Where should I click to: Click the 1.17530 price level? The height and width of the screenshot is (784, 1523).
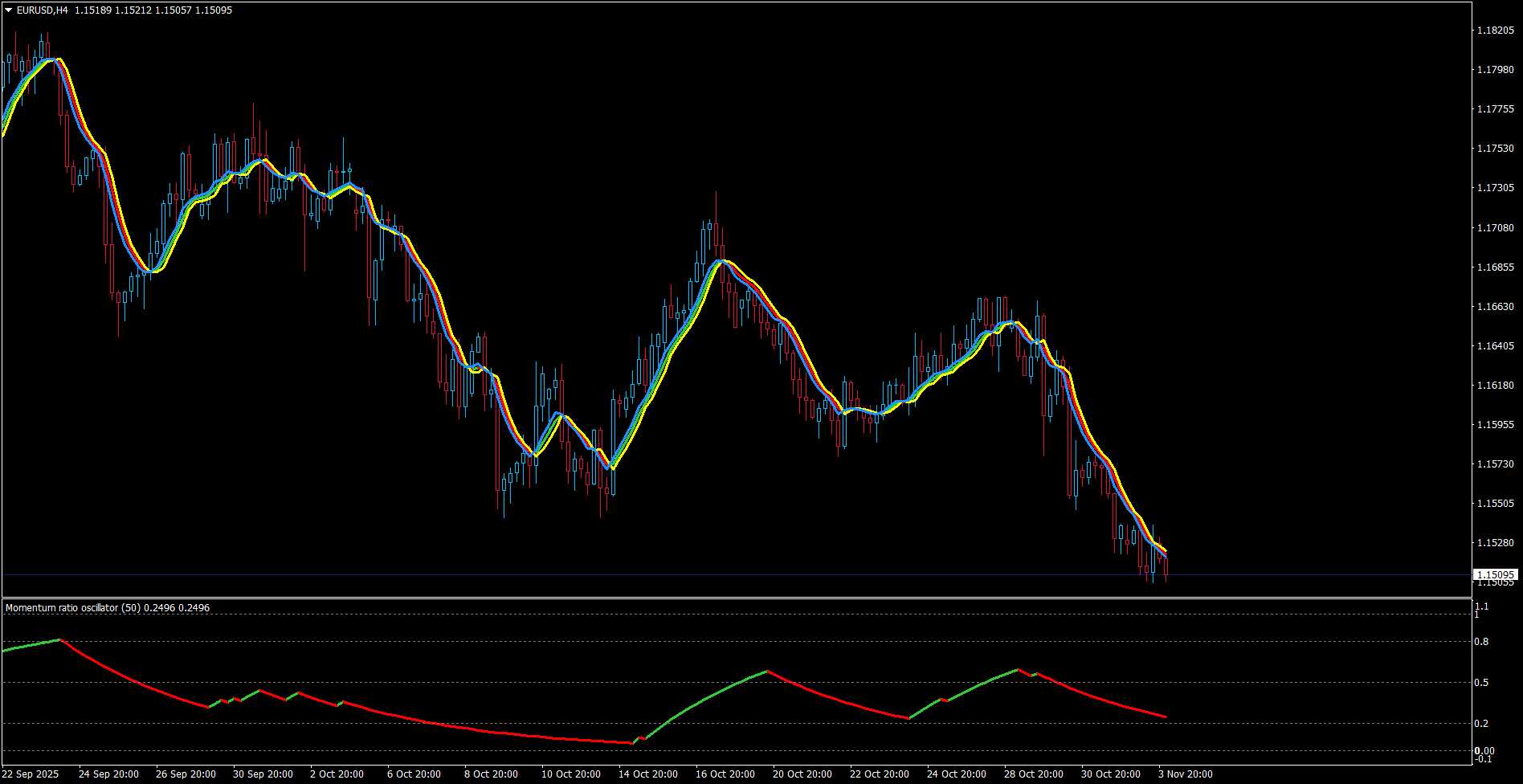pos(1496,149)
